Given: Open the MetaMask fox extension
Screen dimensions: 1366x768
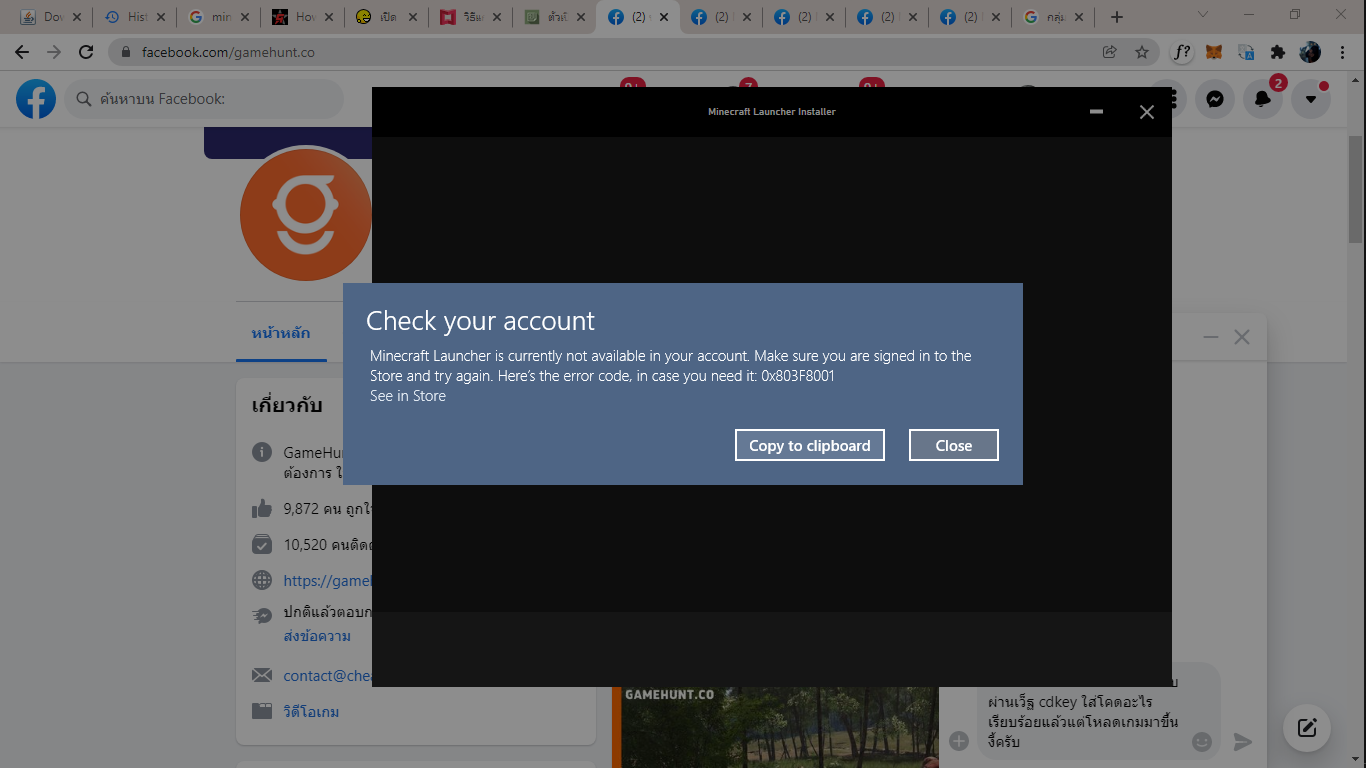Looking at the screenshot, I should (x=1214, y=52).
